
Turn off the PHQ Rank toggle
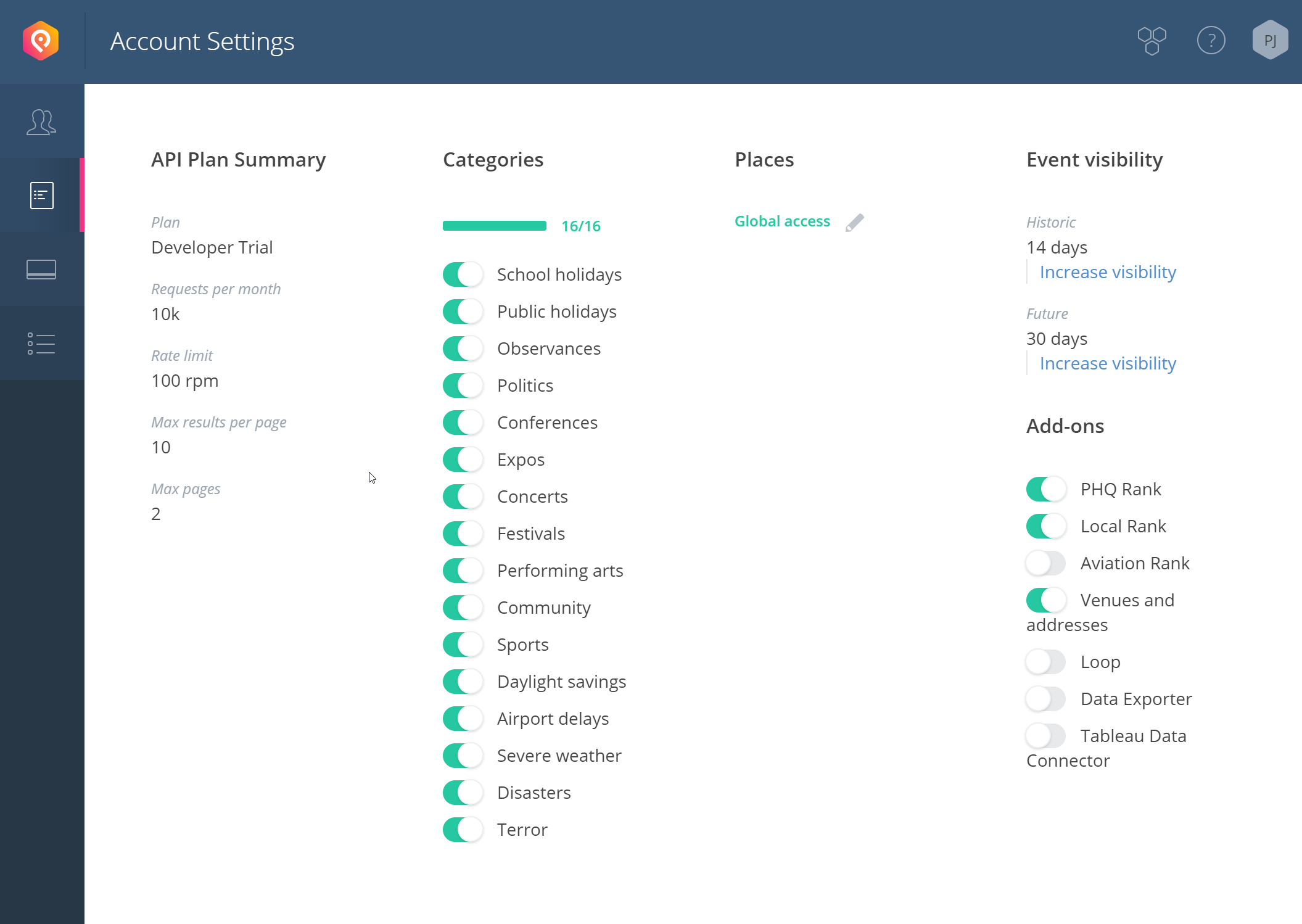[x=1046, y=489]
